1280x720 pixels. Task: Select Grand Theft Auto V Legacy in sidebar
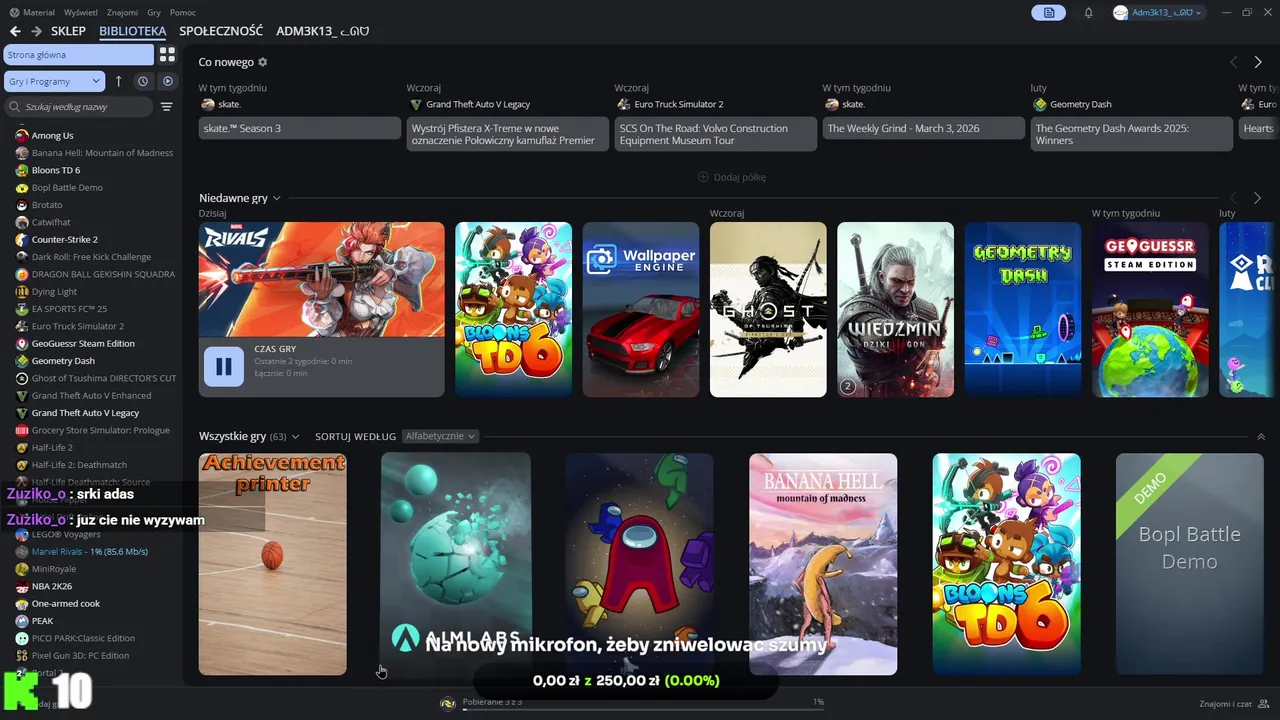85,413
